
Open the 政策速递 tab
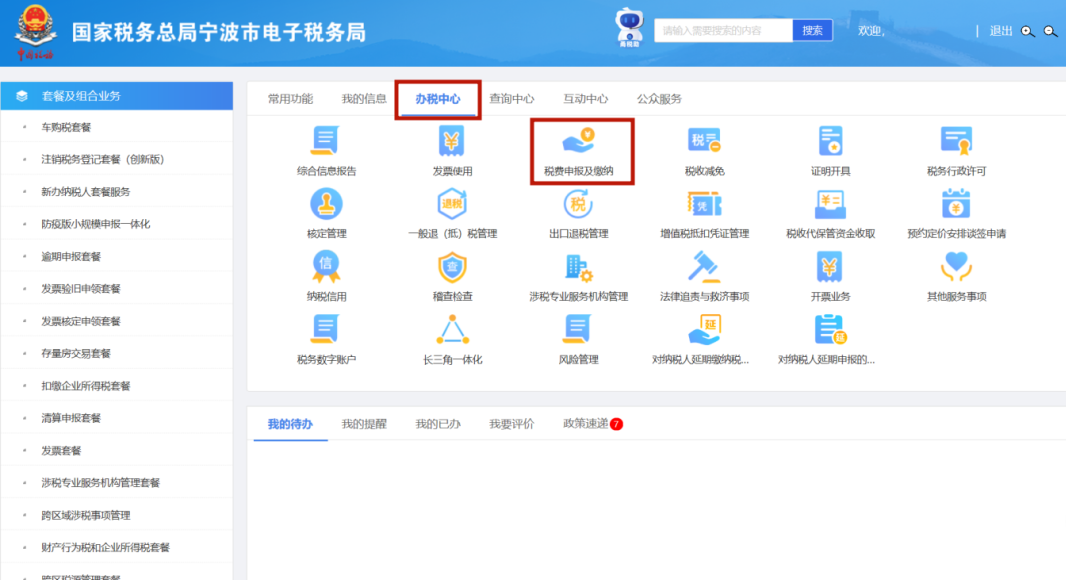[585, 424]
